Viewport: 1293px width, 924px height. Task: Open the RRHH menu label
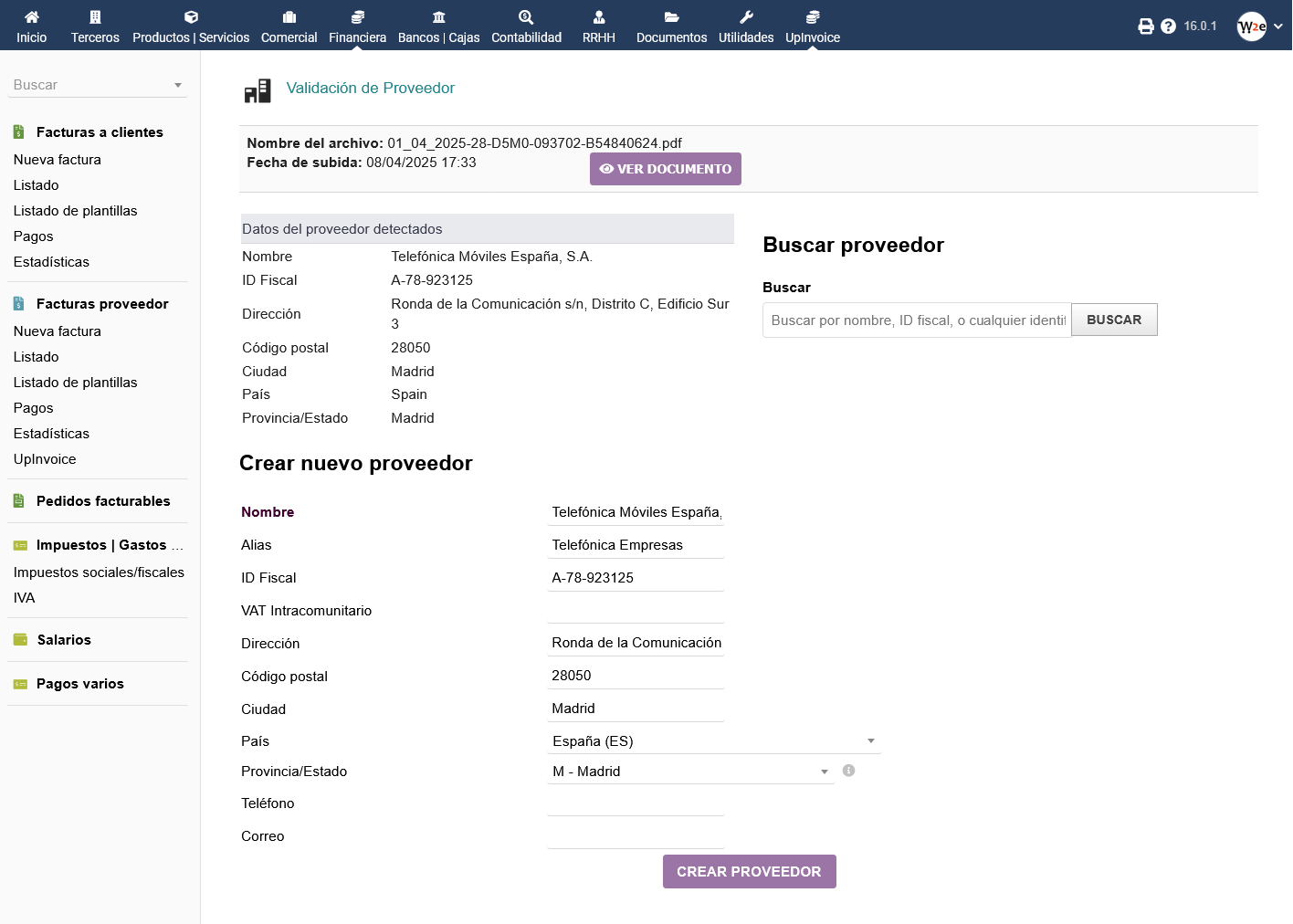coord(599,37)
